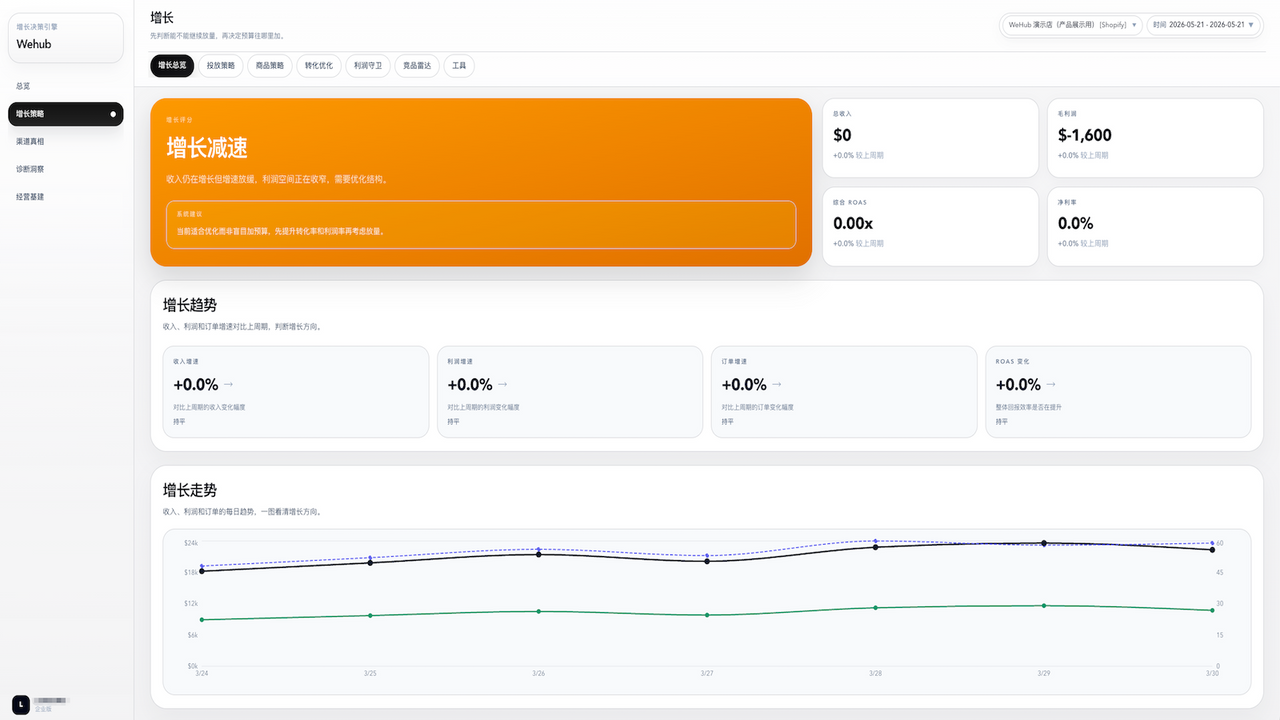The height and width of the screenshot is (720, 1280).
Task: Open the 转化优化 tab
Action: pyautogui.click(x=319, y=66)
